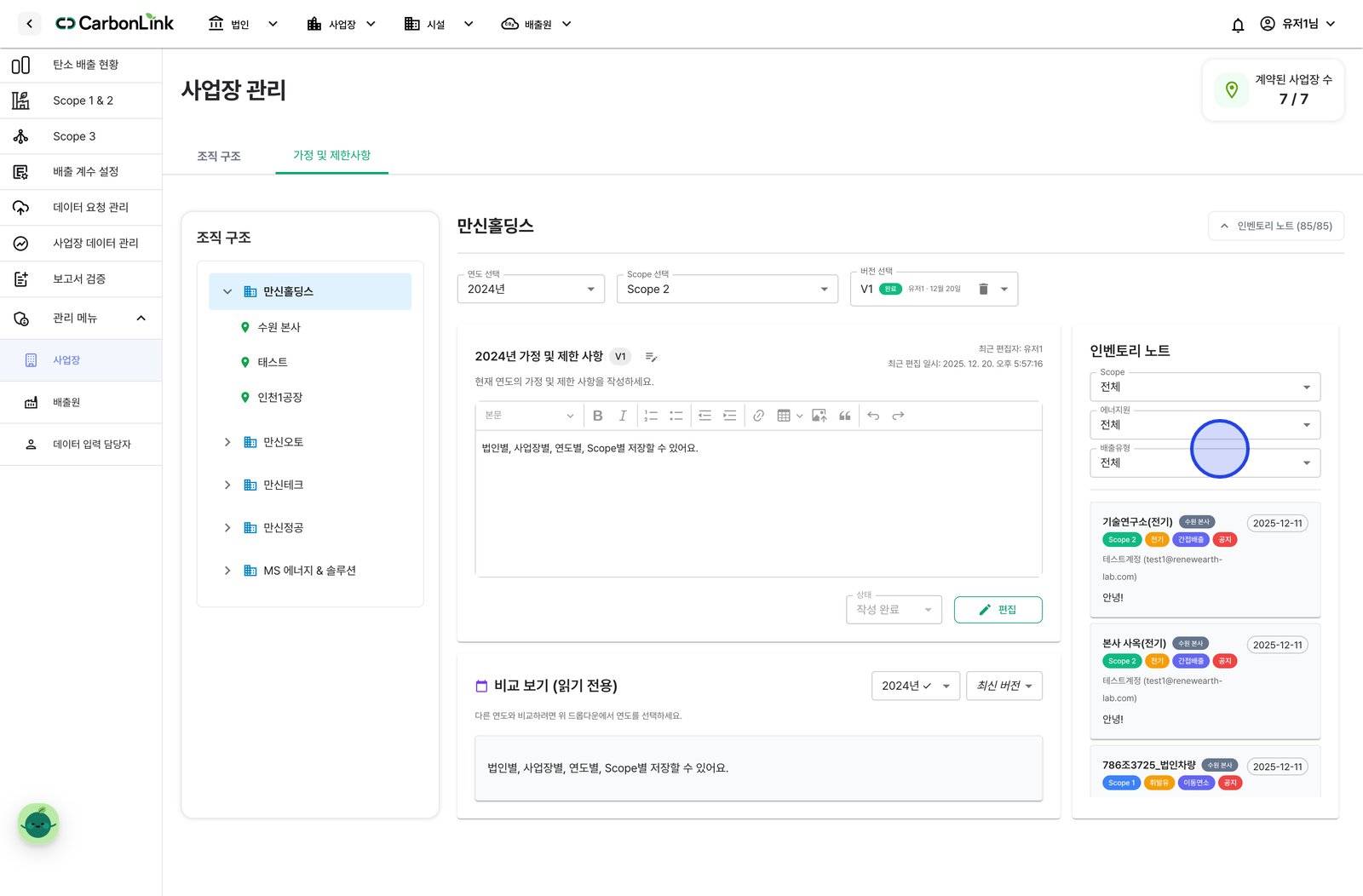The width and height of the screenshot is (1363, 896).
Task: Open the Scope 선택 dropdown showing Scope 2
Action: click(x=728, y=289)
